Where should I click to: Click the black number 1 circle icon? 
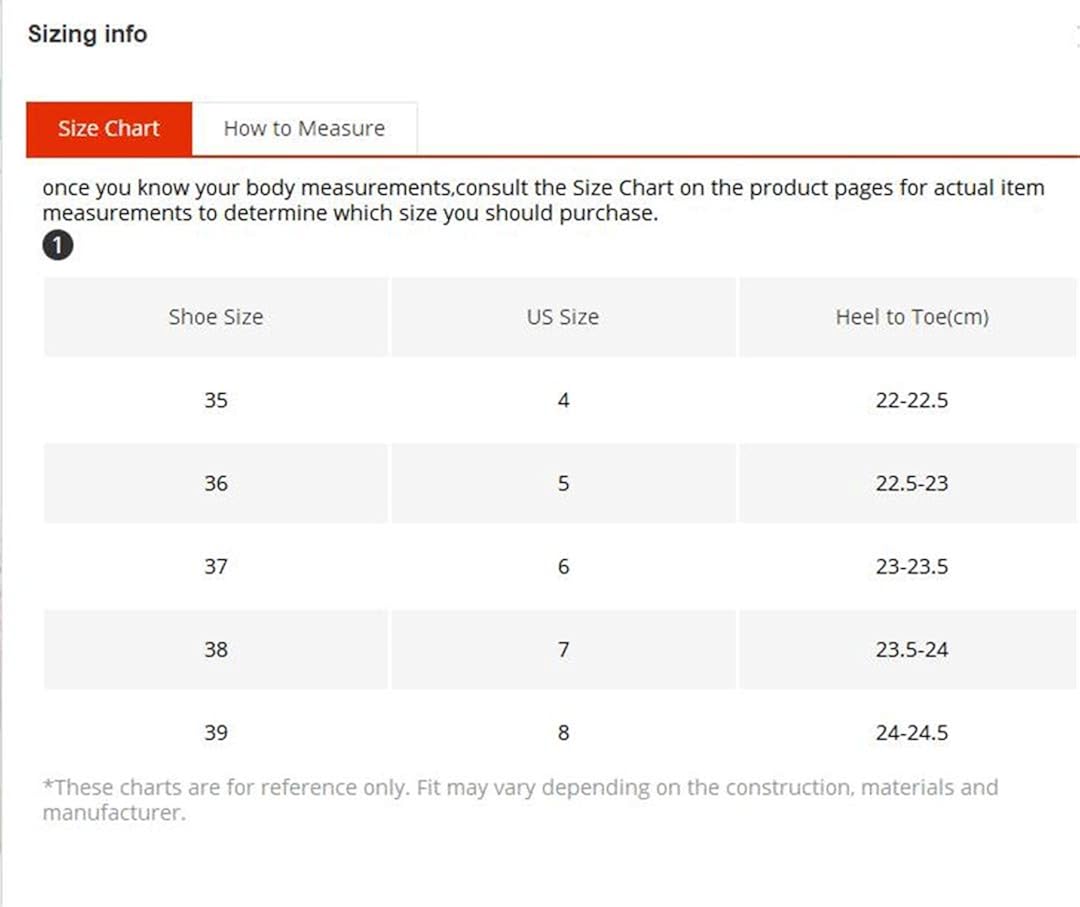point(58,245)
